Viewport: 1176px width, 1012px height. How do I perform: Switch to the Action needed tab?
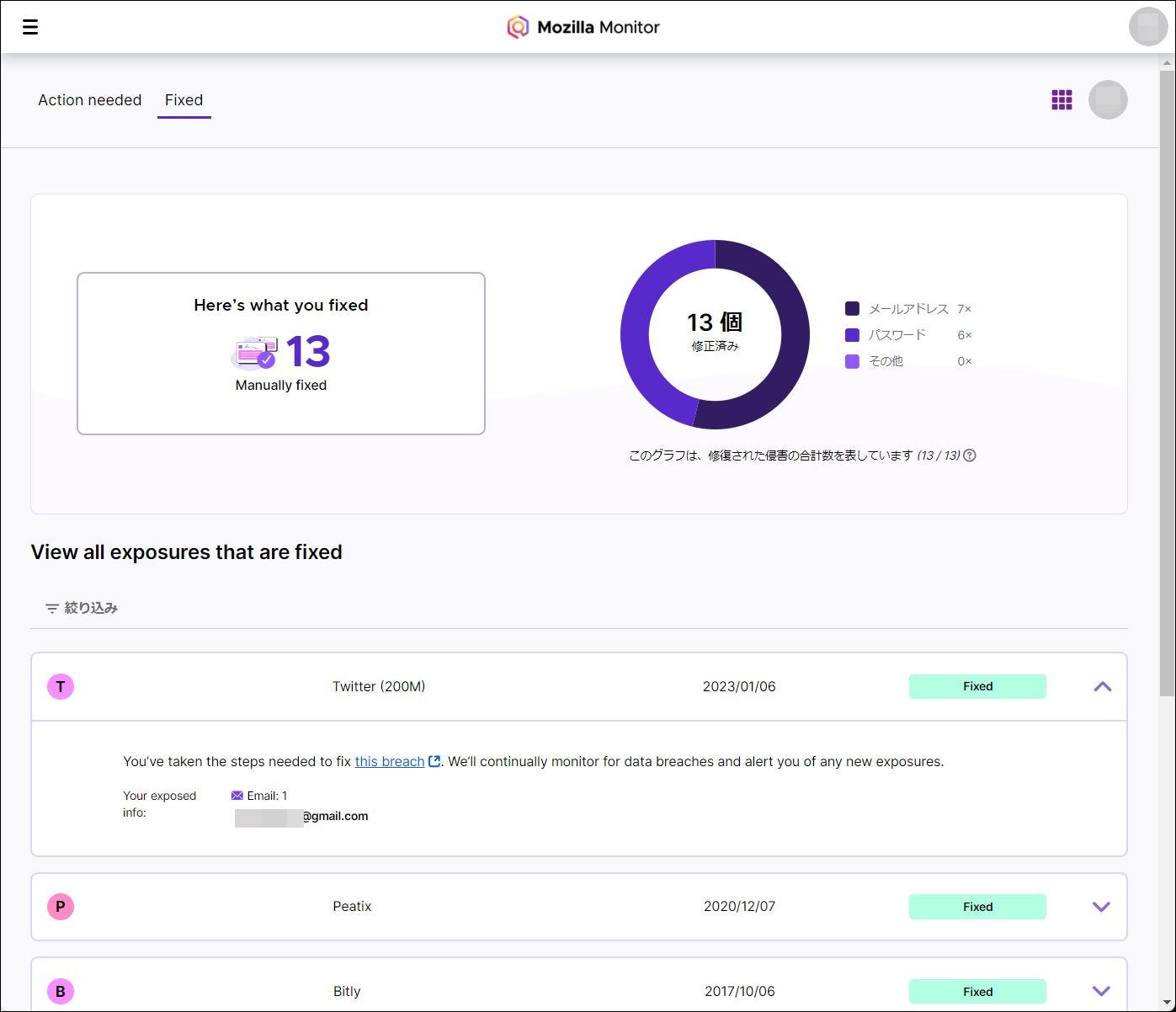(90, 100)
